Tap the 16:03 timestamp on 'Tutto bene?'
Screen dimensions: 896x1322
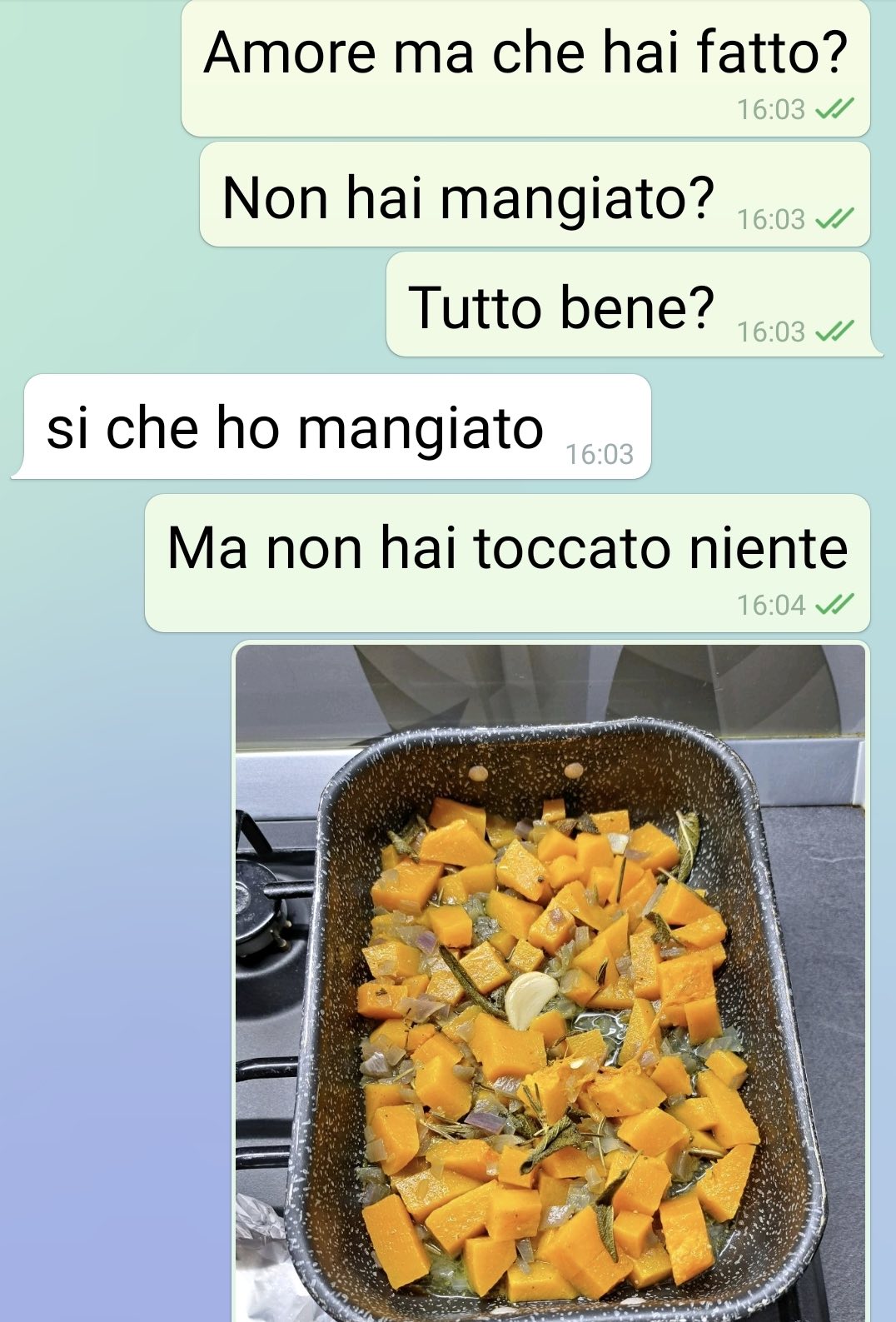tap(771, 332)
